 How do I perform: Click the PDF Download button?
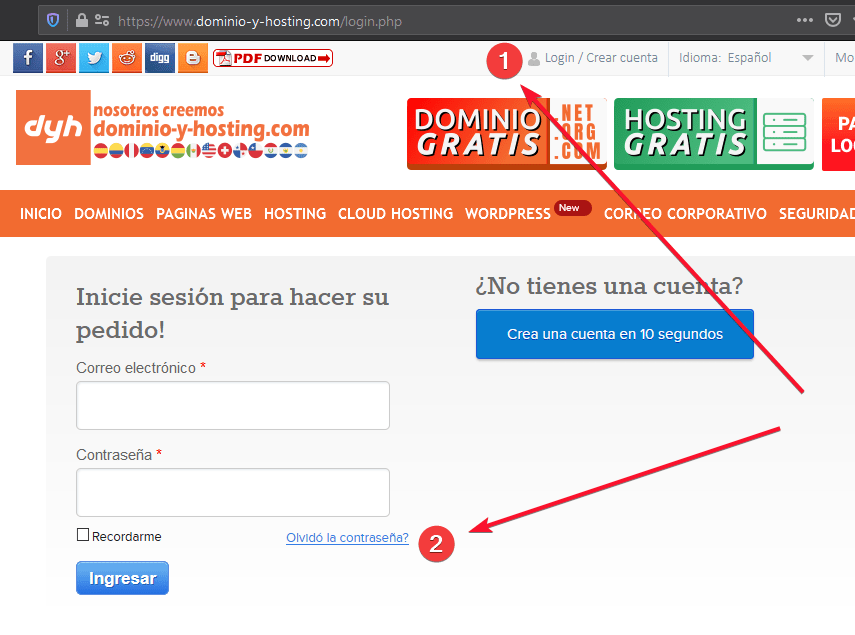(x=273, y=58)
